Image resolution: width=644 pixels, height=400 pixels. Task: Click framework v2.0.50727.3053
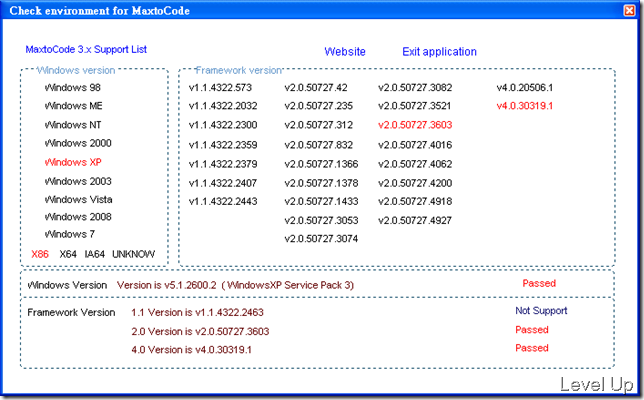tap(321, 221)
